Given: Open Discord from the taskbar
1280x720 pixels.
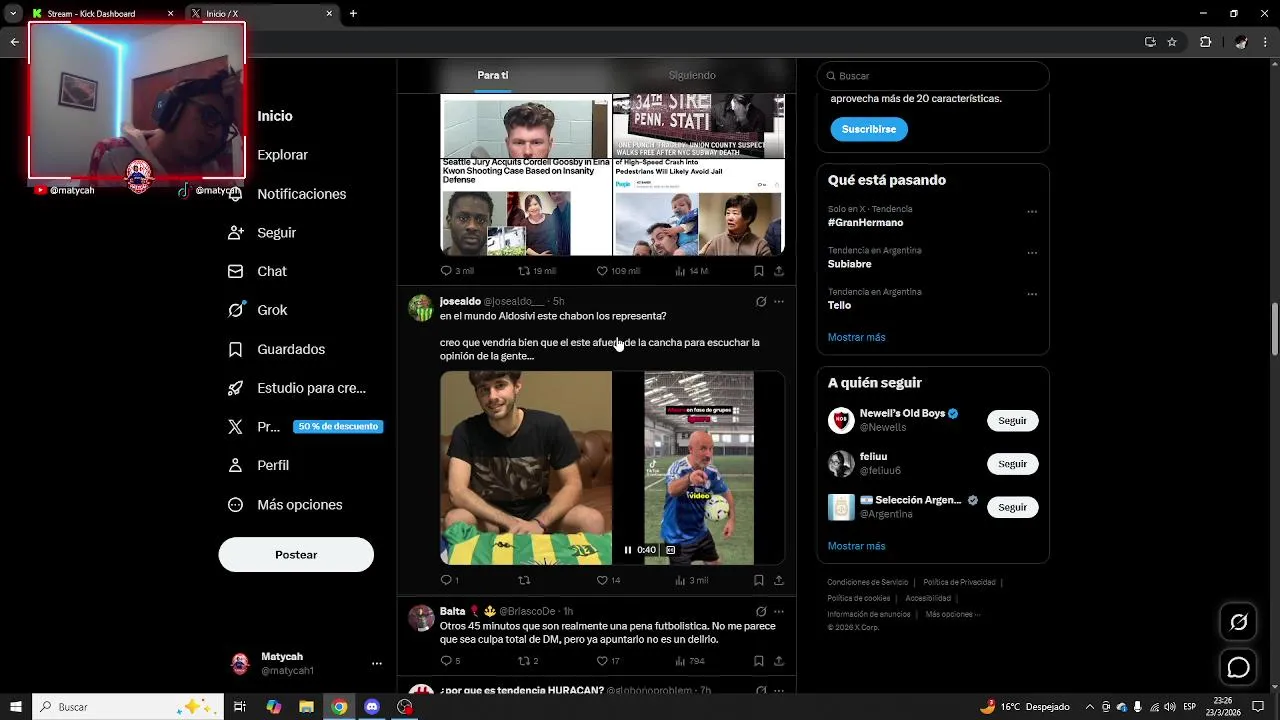Looking at the screenshot, I should coord(372,707).
